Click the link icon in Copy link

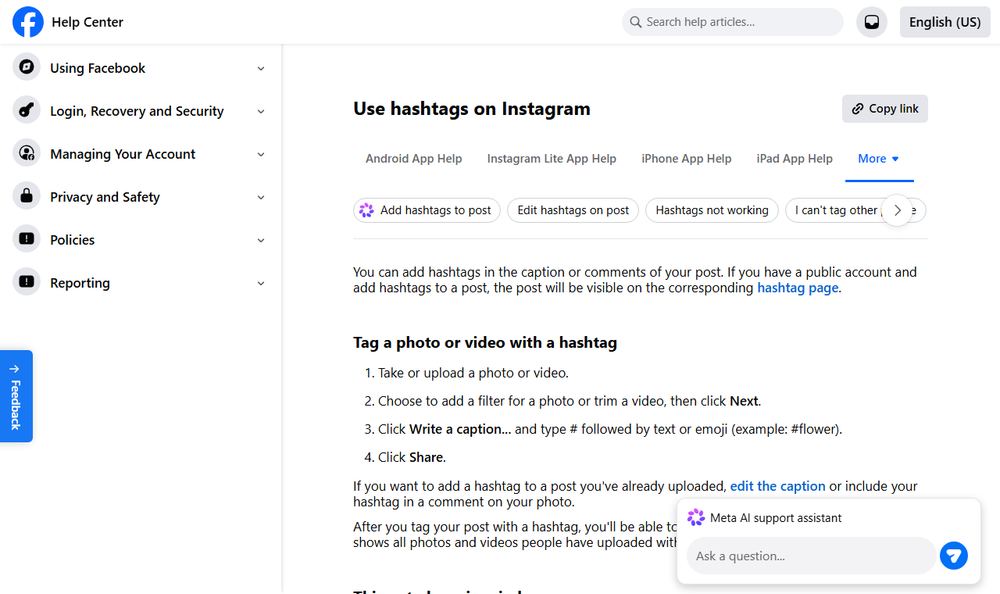(858, 109)
